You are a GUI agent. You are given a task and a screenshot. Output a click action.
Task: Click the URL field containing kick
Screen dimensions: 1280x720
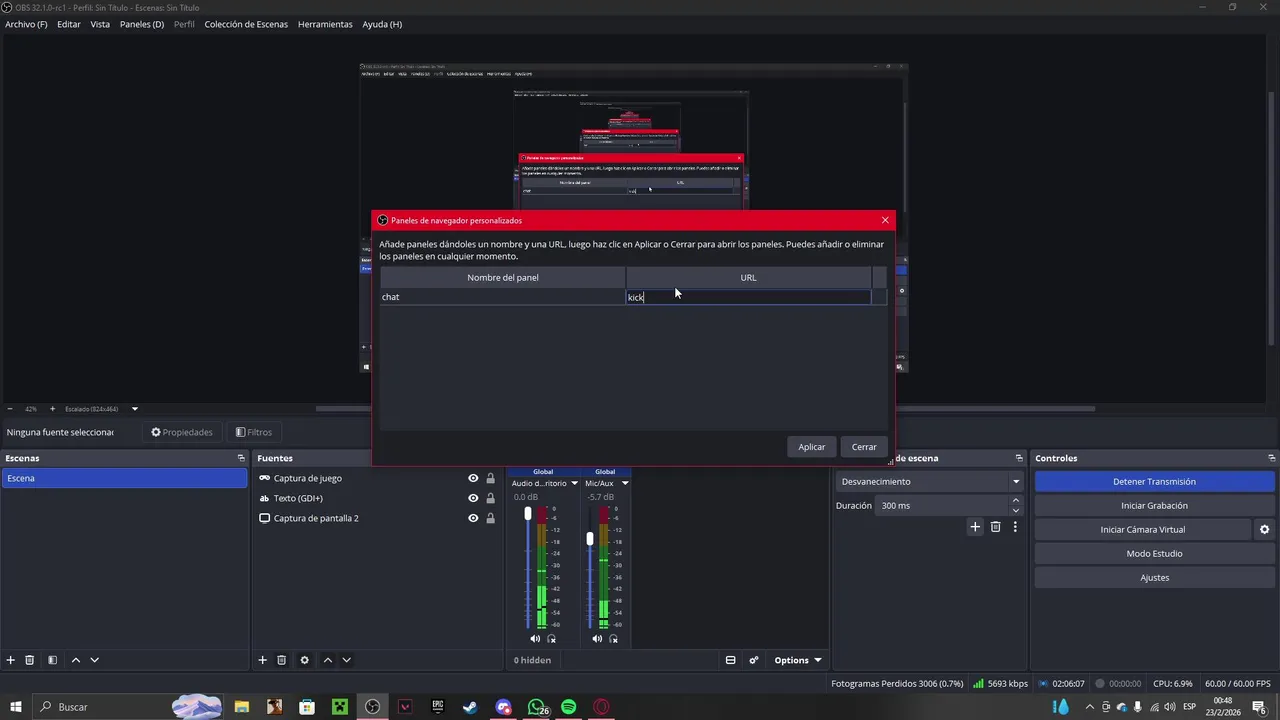point(748,297)
